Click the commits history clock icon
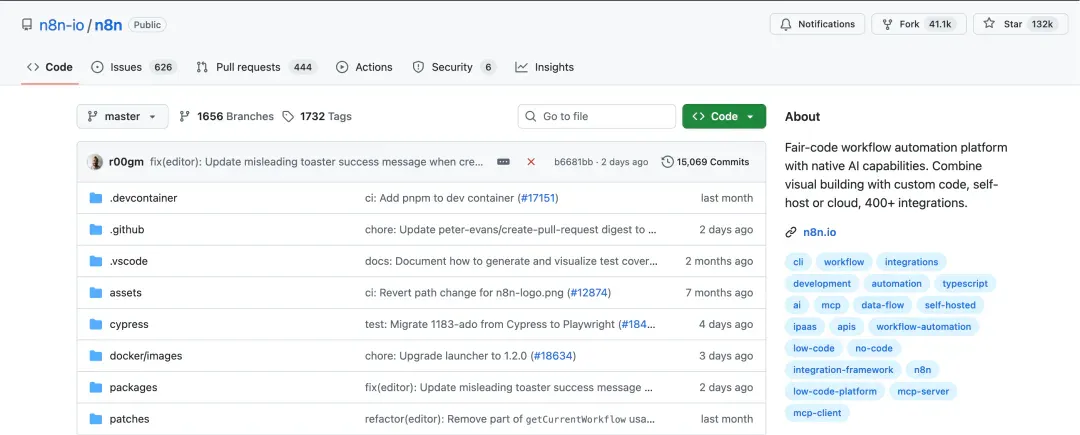 coord(667,162)
